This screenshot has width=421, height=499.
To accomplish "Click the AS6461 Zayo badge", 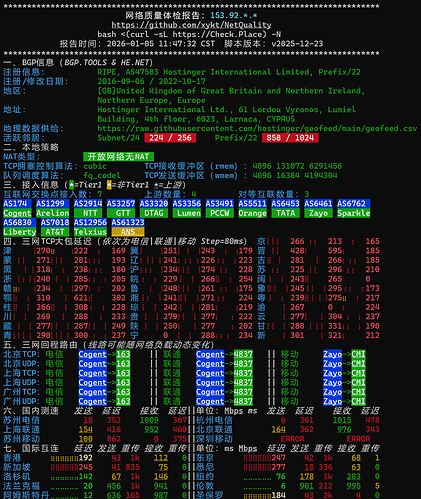I will click(318, 208).
